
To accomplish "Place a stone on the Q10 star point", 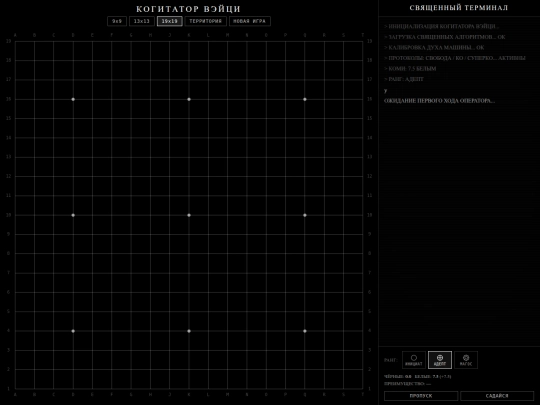I will click(x=305, y=215).
